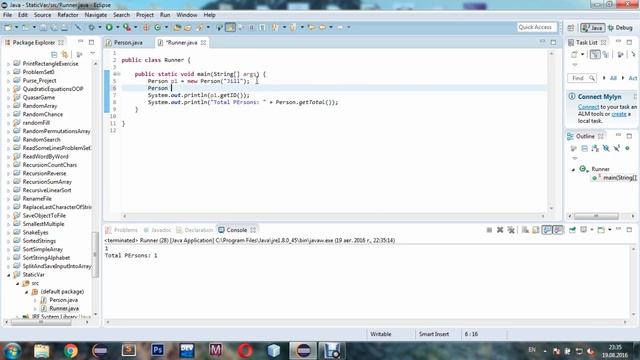Screen dimensions: 640x360
Task: Open Photoshop from the taskbar
Action: click(x=157, y=350)
